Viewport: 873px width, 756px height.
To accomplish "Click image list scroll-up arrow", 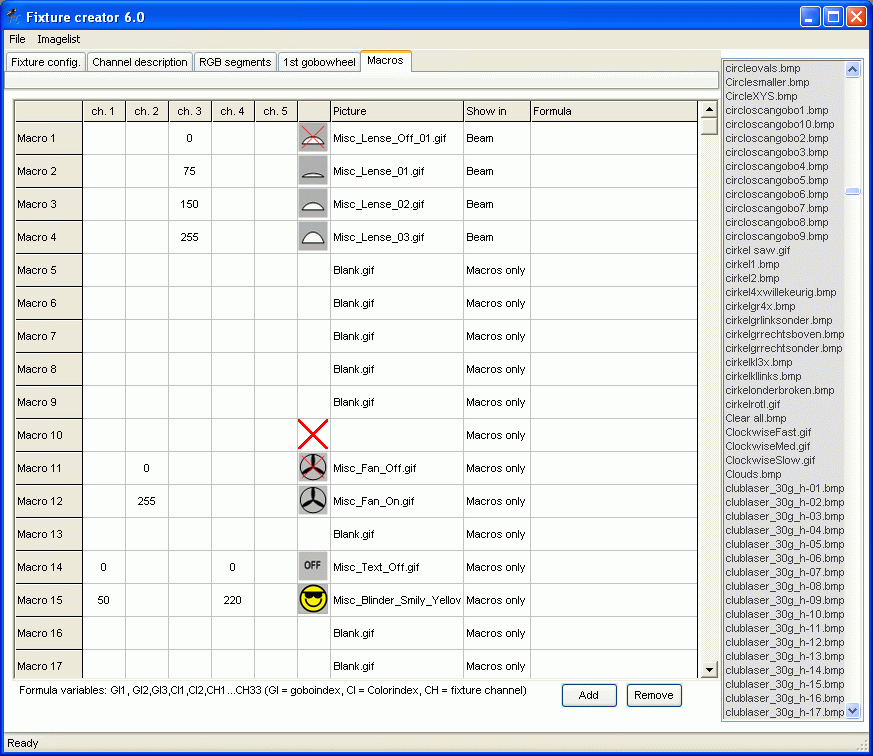I will (x=852, y=69).
